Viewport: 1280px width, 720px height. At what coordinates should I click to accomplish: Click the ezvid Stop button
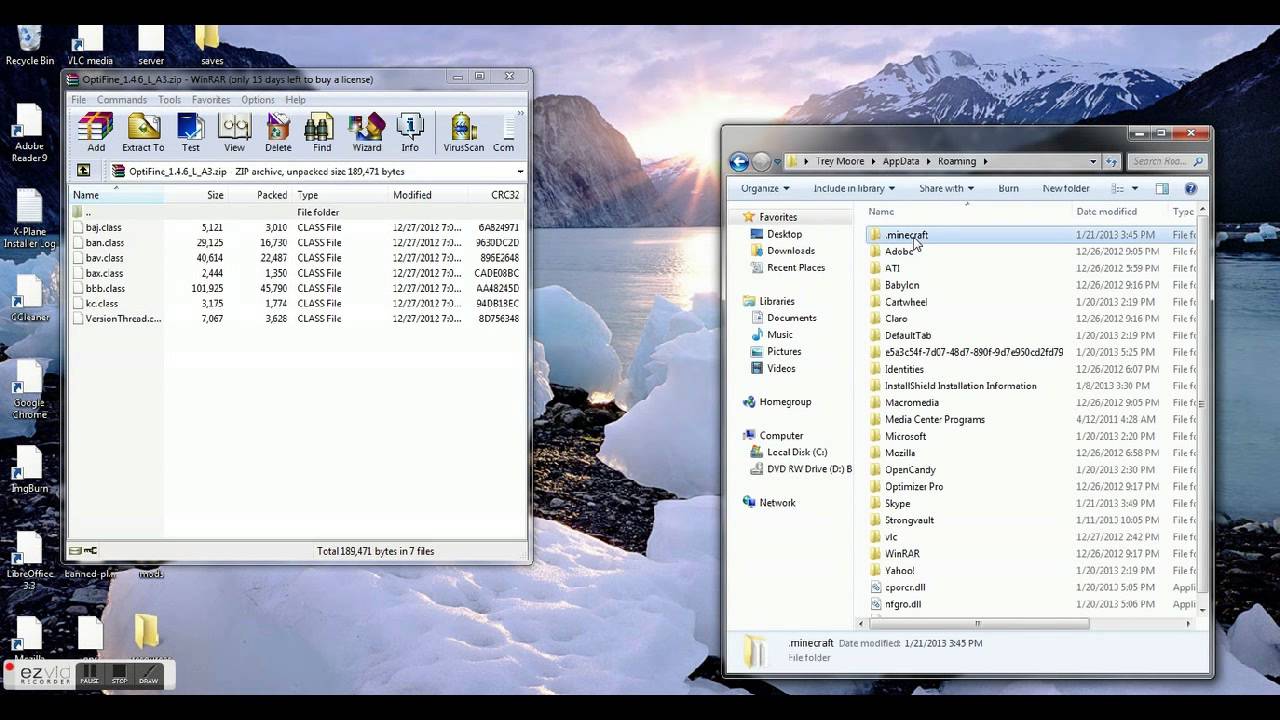(119, 675)
